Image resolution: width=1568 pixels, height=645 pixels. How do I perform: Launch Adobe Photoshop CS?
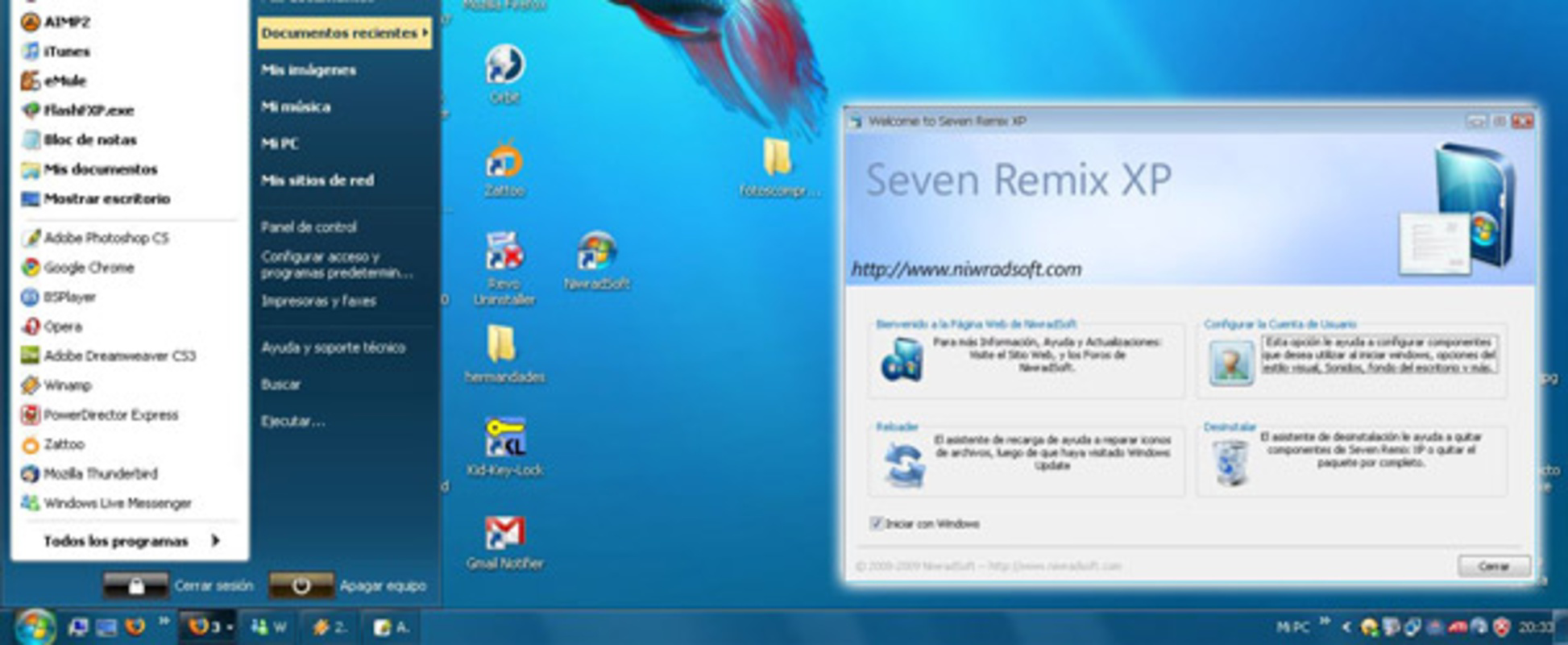tap(95, 238)
